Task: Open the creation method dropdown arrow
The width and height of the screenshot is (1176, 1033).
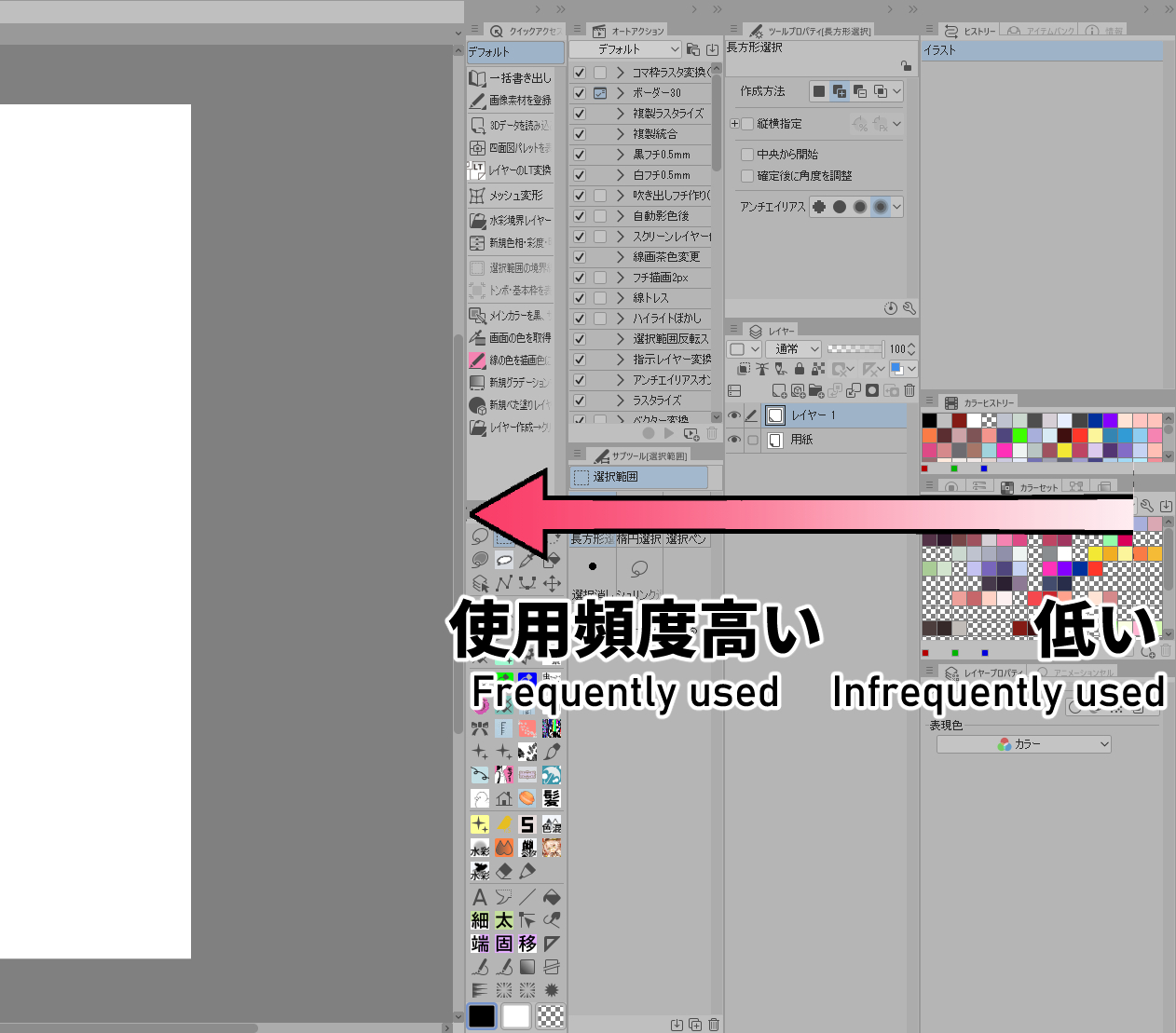Action: [x=897, y=91]
